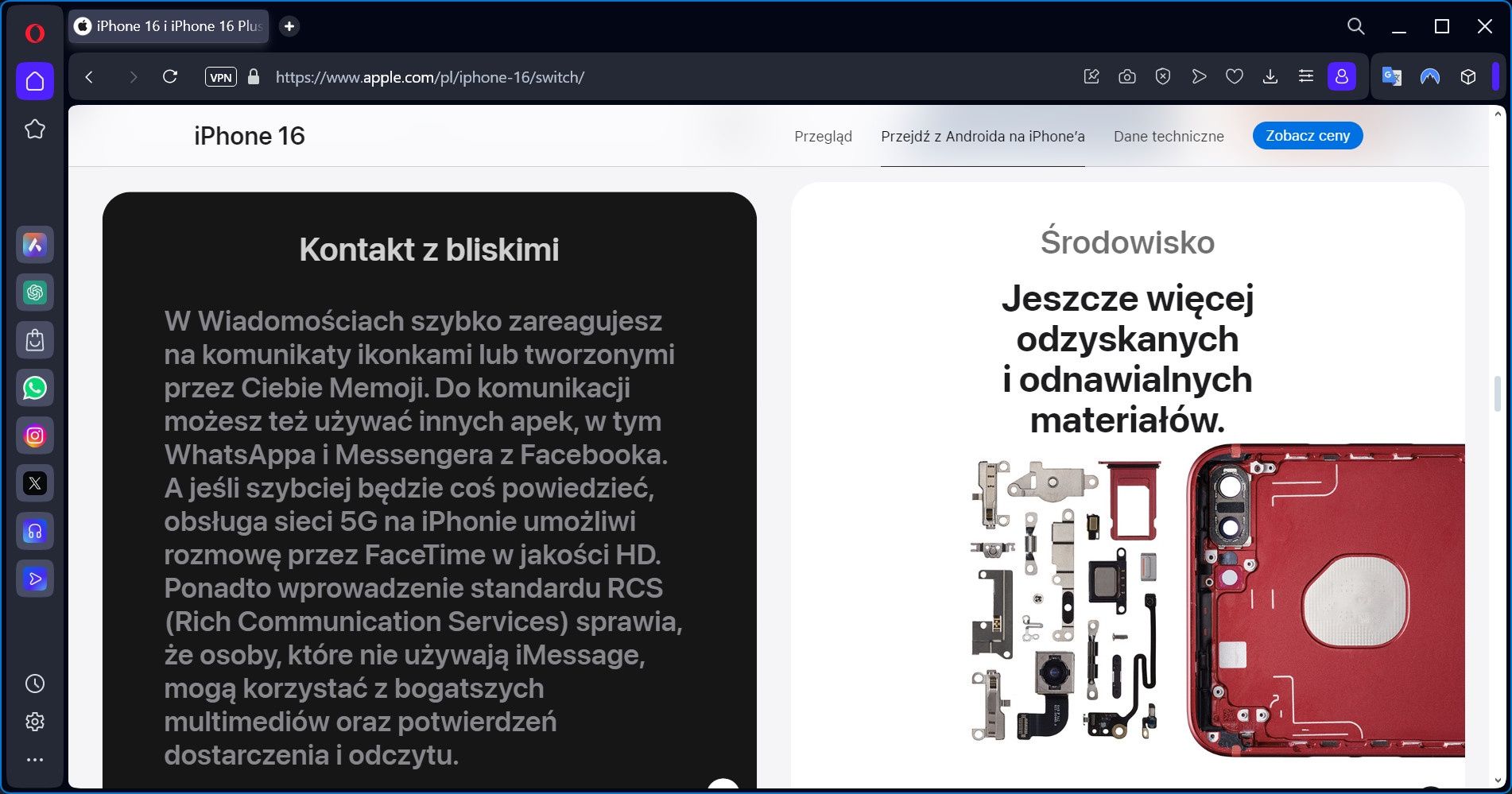Take a snapshot with camera icon

(x=1127, y=77)
